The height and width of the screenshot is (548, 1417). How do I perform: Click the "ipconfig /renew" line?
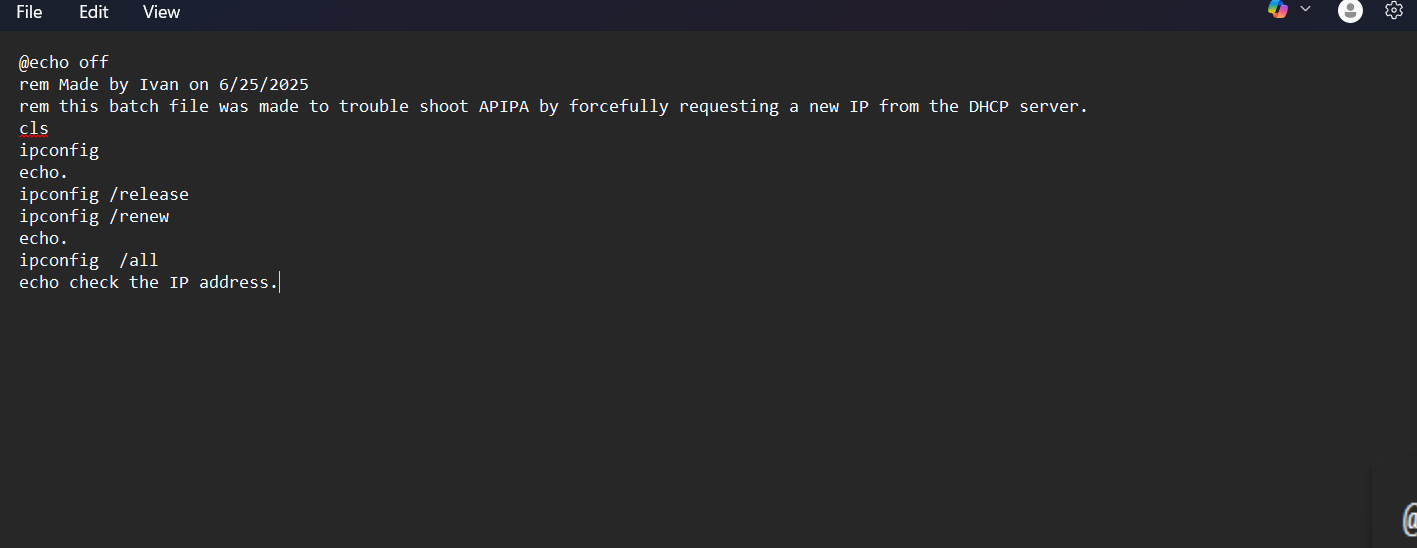click(x=94, y=216)
